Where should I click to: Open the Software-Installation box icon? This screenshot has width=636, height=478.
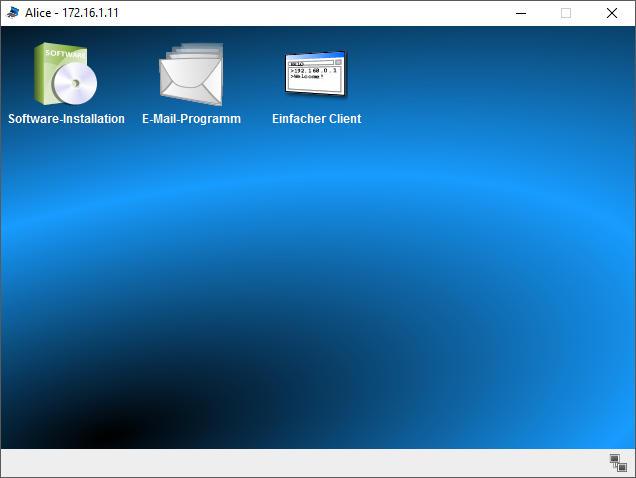pyautogui.click(x=66, y=75)
